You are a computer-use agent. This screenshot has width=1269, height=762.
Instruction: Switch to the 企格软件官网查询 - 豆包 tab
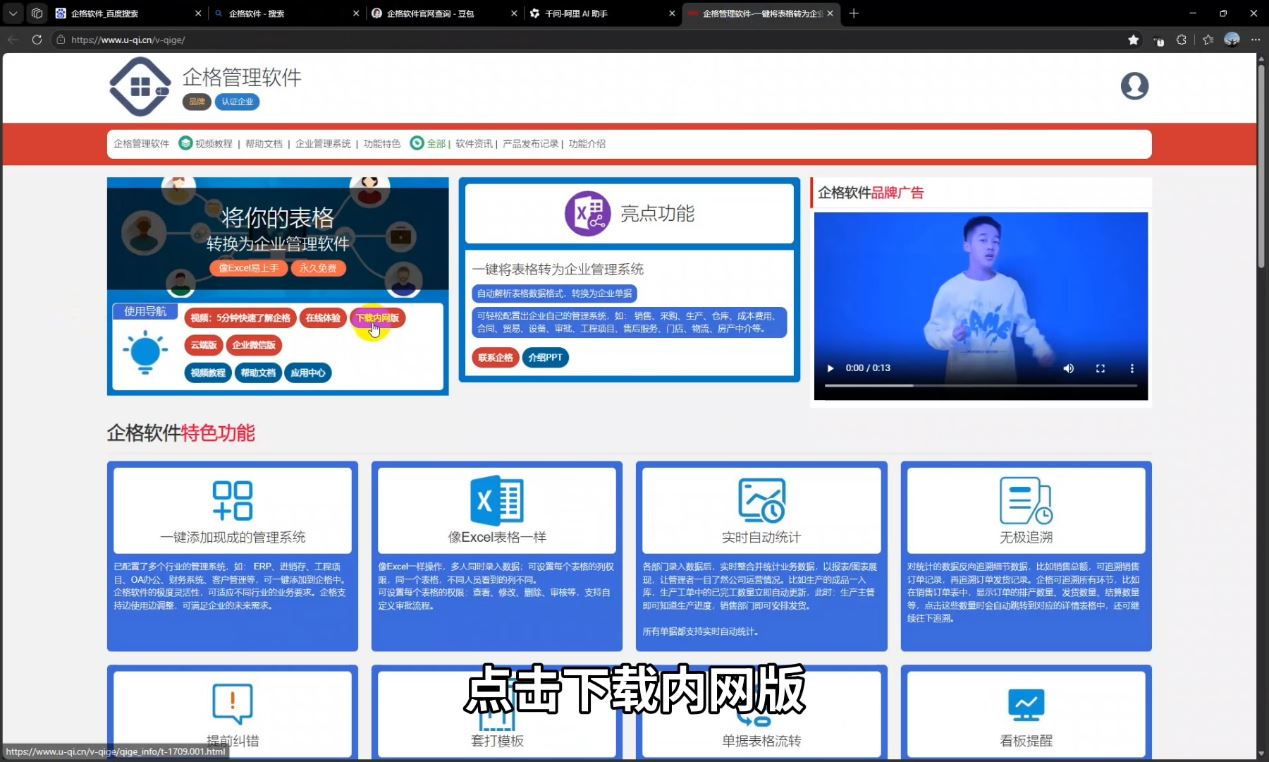click(444, 13)
